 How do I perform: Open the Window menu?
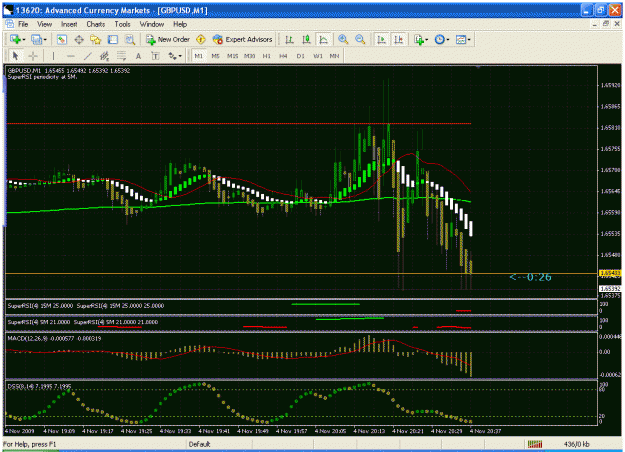[x=151, y=24]
